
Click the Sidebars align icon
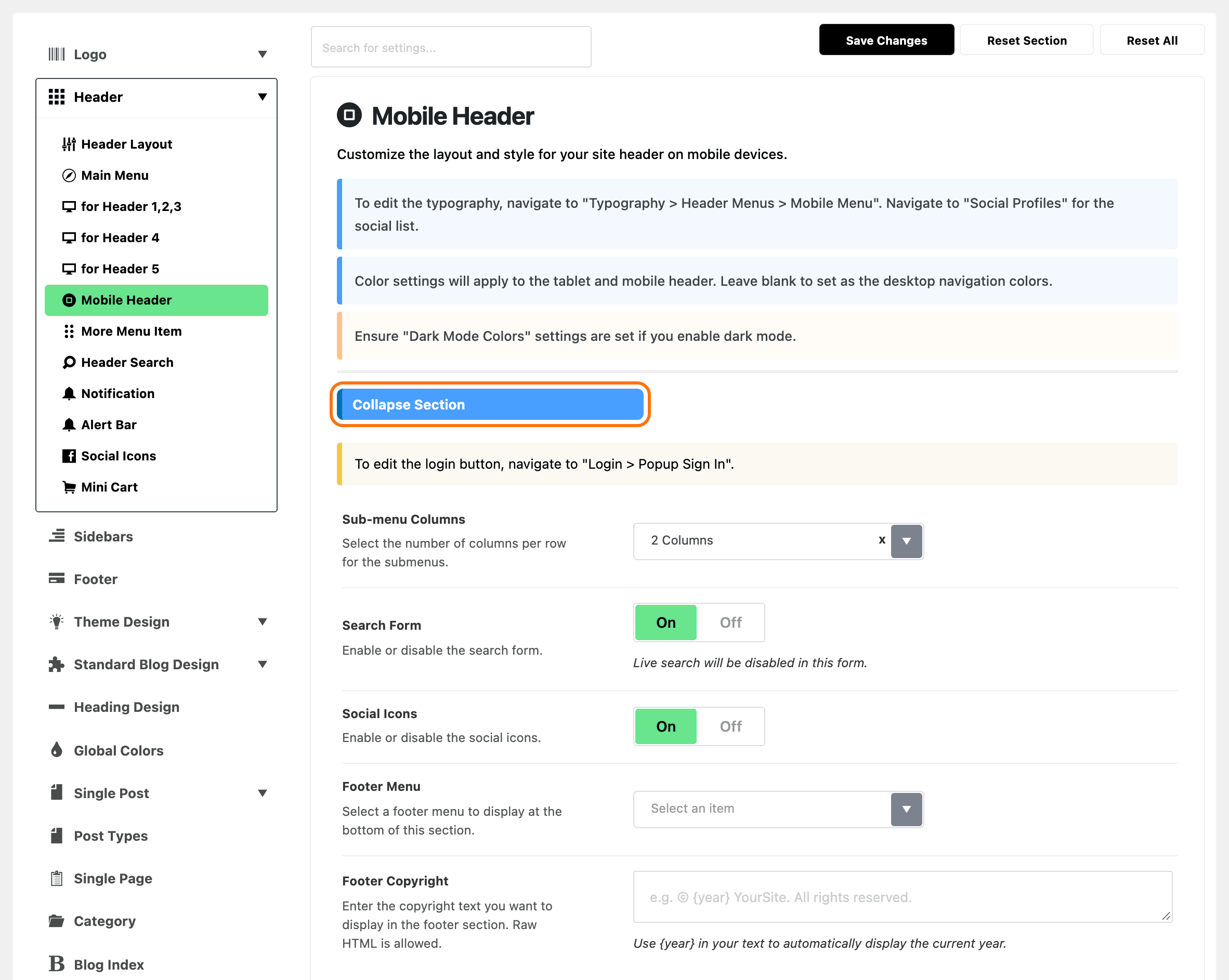pyautogui.click(x=57, y=536)
